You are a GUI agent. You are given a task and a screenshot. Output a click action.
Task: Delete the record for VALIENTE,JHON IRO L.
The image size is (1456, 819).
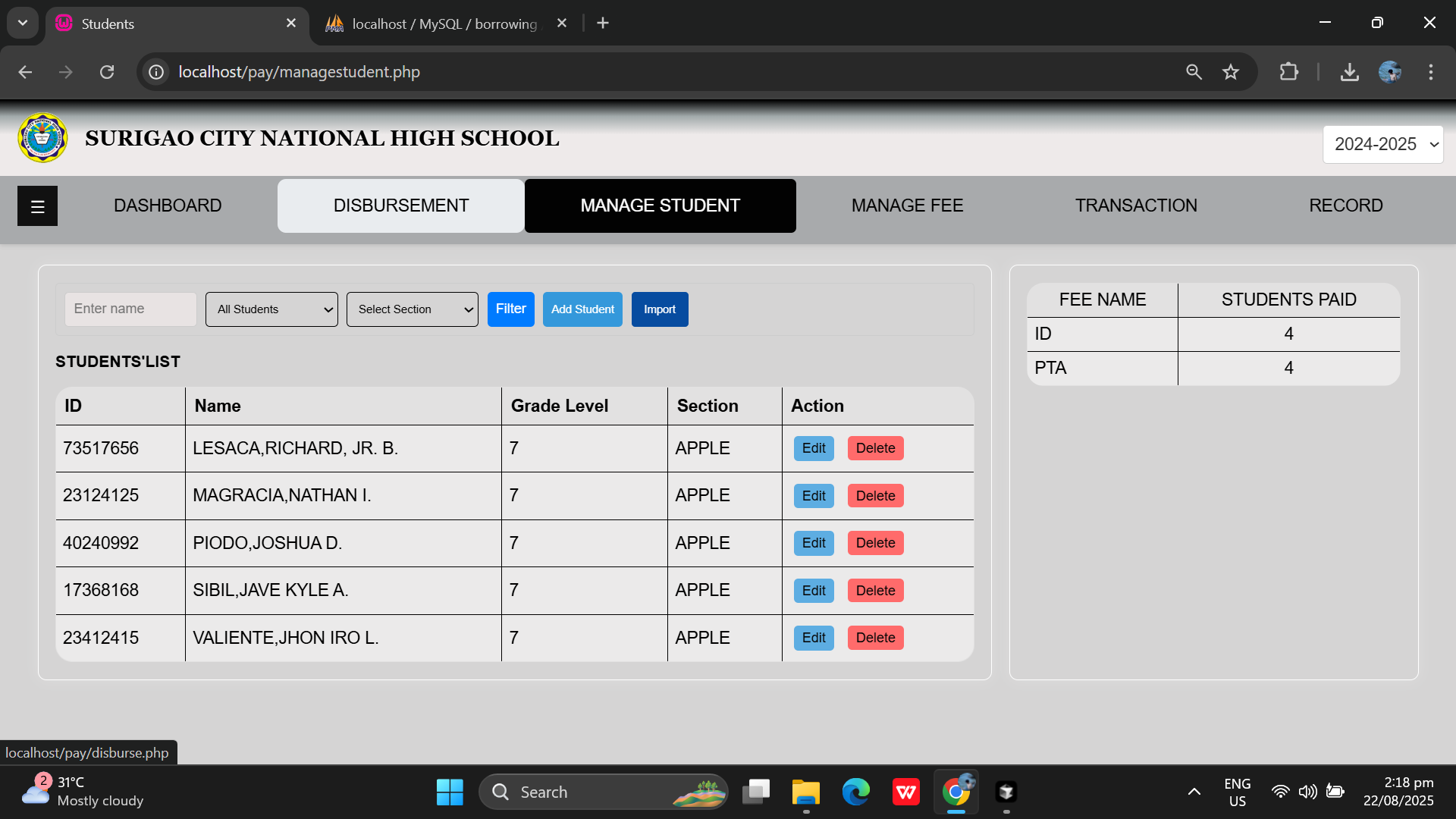pyautogui.click(x=874, y=638)
